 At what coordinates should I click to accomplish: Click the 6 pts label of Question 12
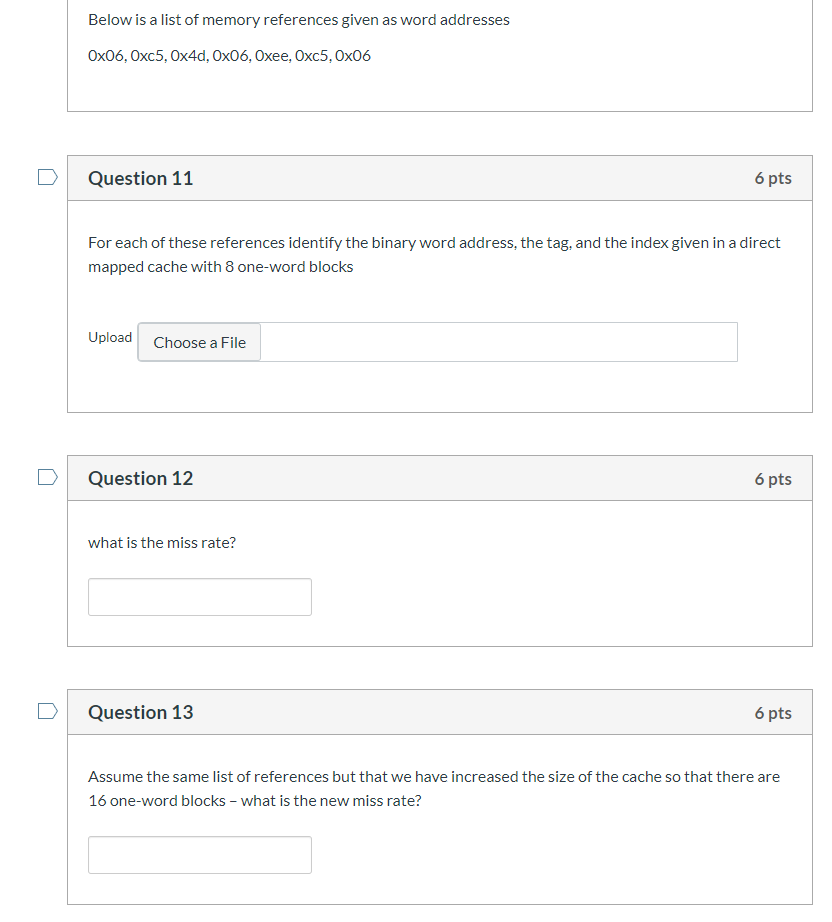point(773,479)
